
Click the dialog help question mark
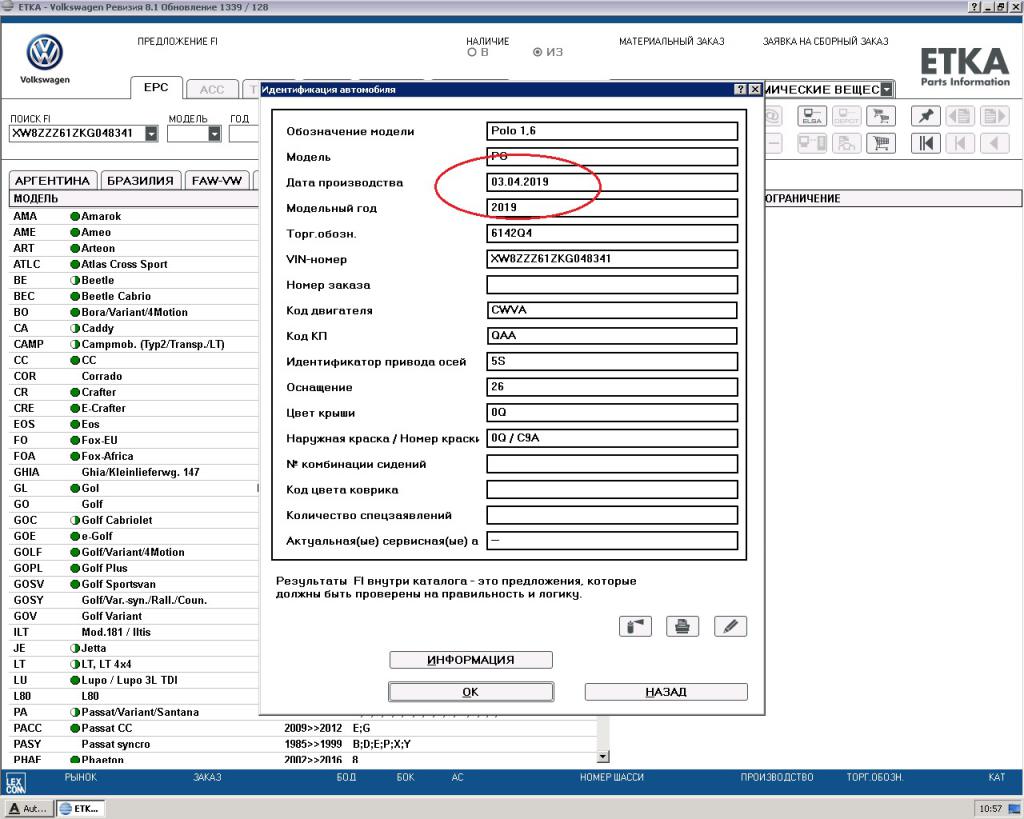click(741, 89)
